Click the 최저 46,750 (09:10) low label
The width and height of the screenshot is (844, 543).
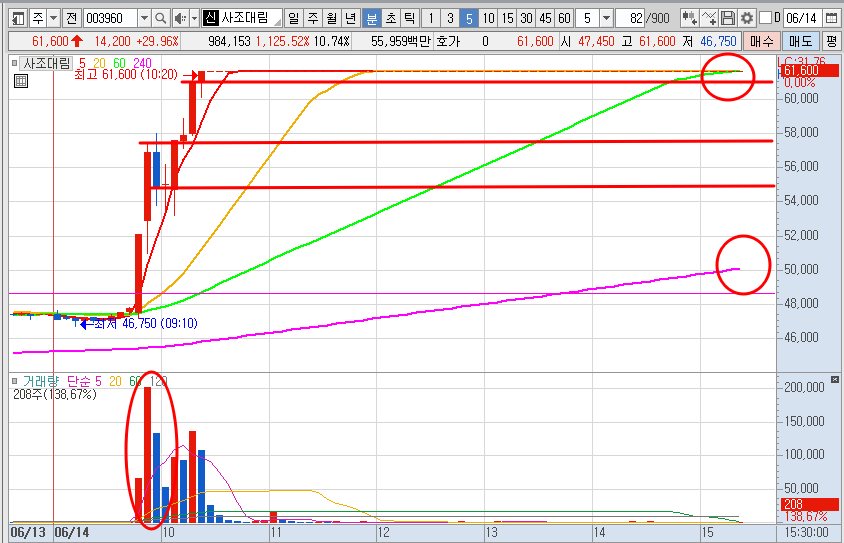145,323
